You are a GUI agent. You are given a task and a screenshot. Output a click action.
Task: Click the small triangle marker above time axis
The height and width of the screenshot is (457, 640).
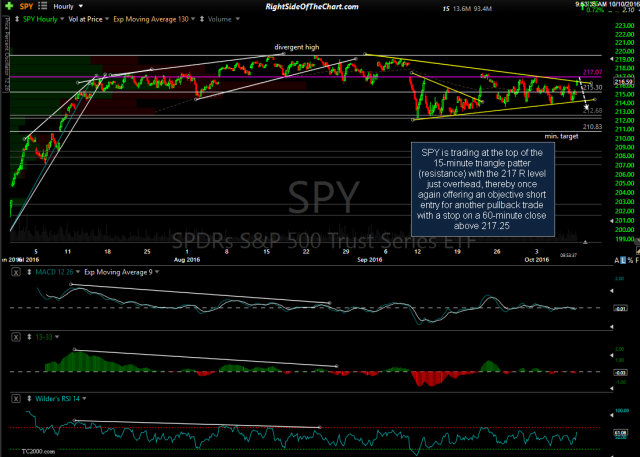click(585, 242)
